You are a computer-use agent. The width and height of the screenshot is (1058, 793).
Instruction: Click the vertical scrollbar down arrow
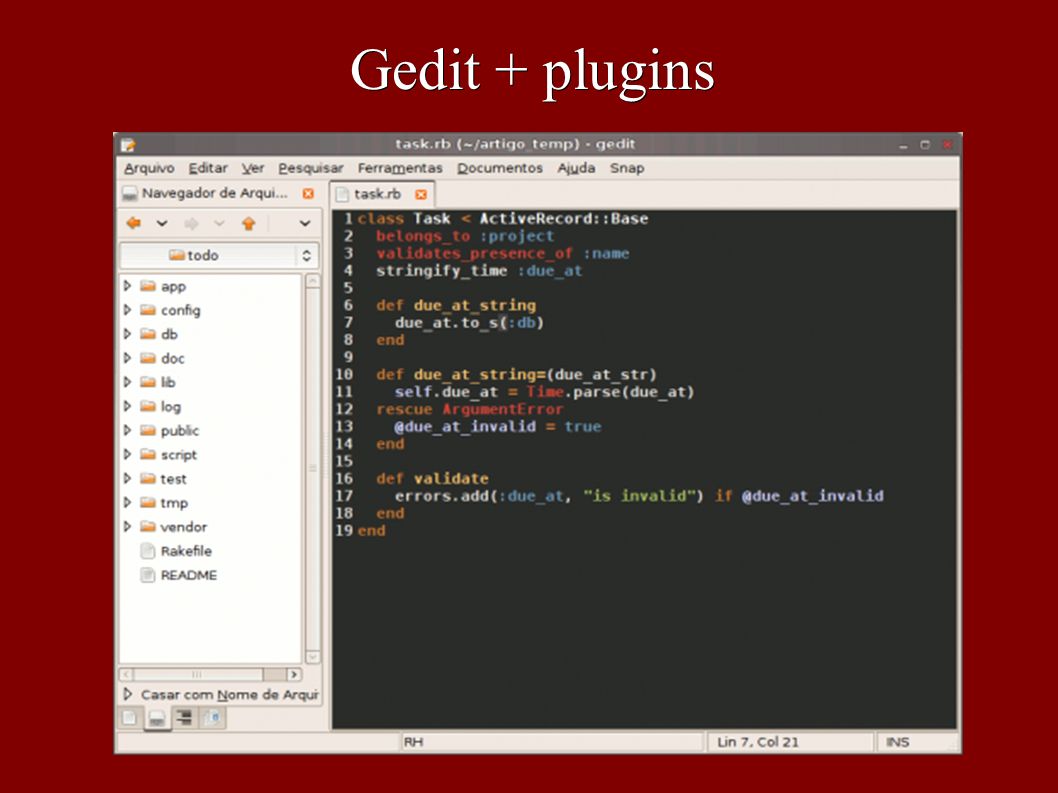pos(312,657)
